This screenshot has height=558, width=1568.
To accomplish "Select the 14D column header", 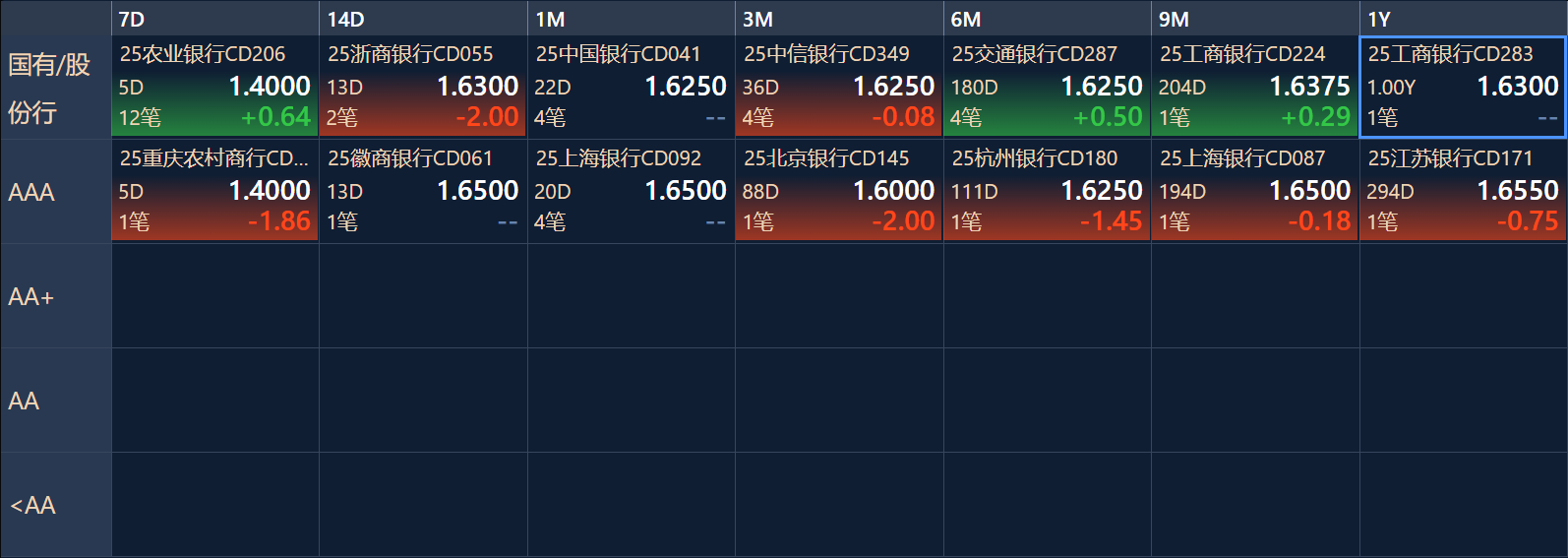I will tap(423, 19).
